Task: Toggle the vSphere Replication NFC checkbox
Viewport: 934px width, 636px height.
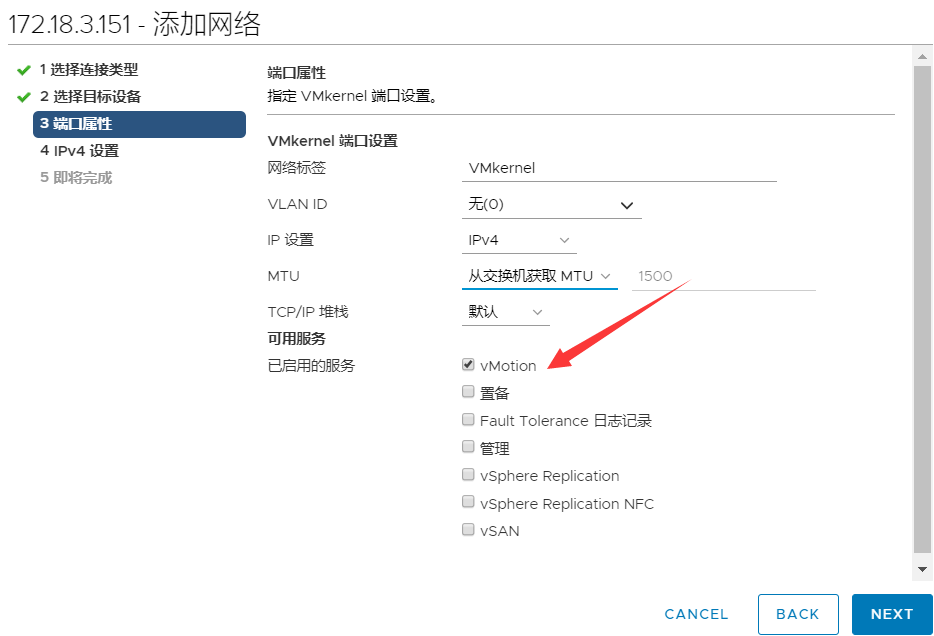Action: [x=468, y=502]
